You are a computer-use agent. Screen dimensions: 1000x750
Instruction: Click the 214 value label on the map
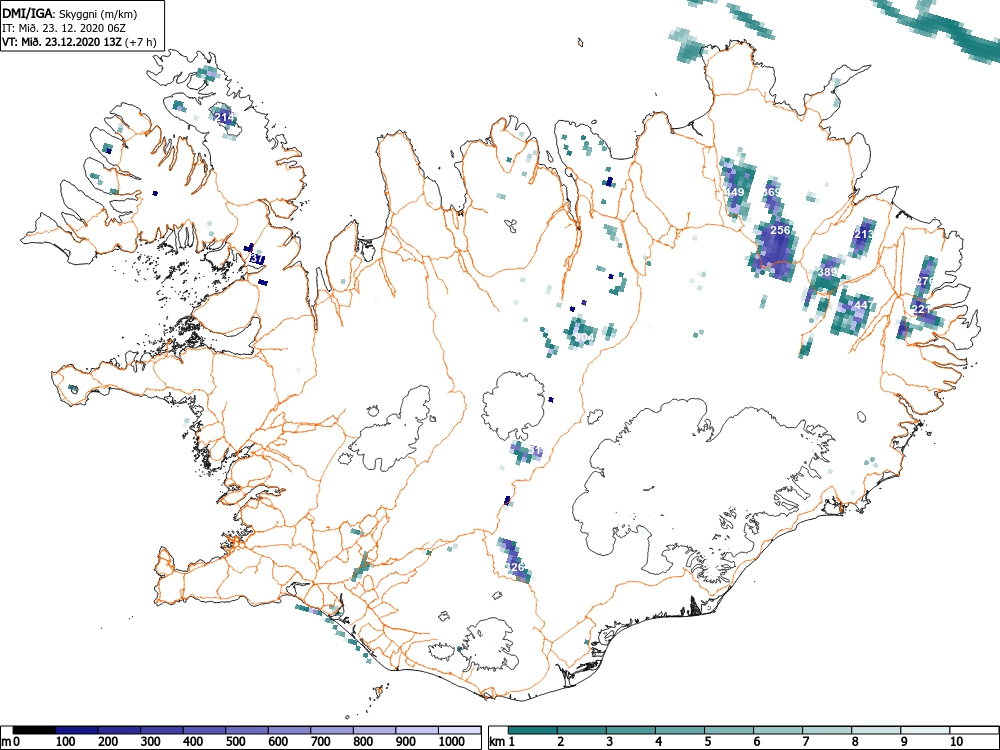[x=224, y=117]
